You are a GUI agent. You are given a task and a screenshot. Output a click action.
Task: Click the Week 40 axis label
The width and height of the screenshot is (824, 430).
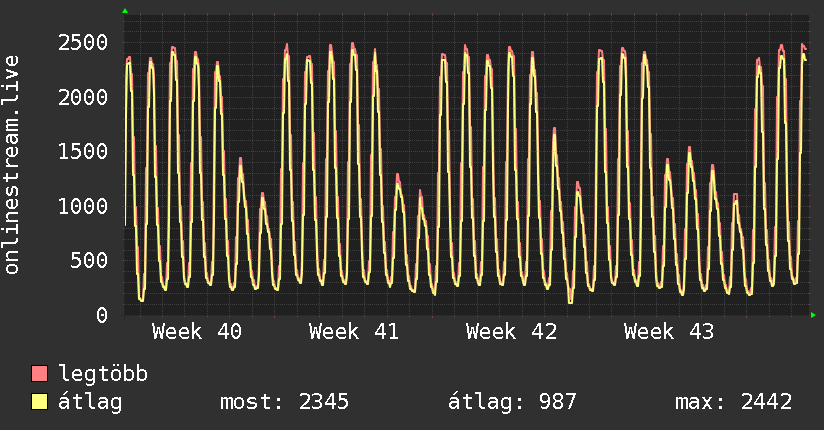coord(197,332)
